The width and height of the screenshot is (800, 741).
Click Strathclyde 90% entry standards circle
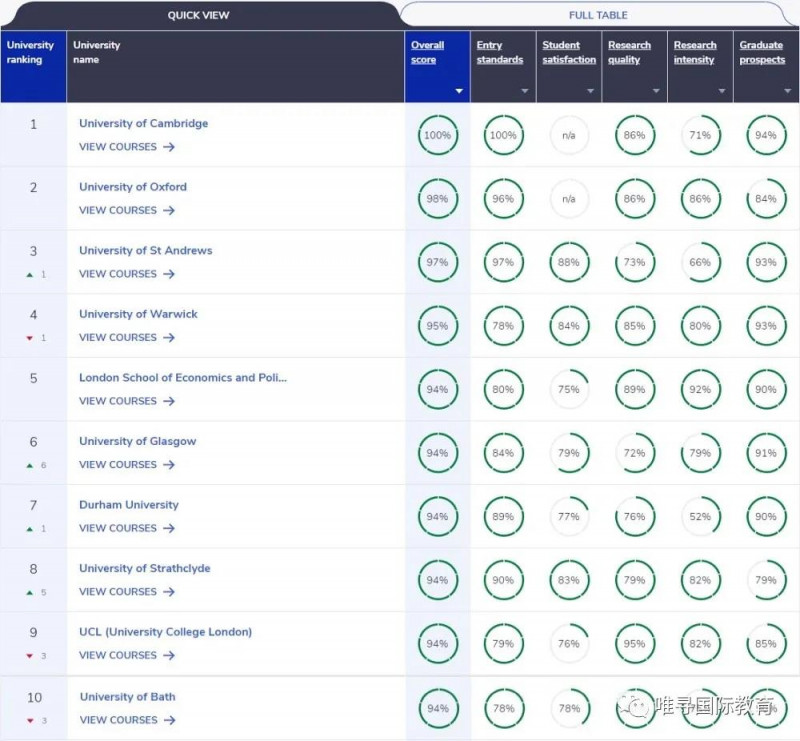coord(503,580)
